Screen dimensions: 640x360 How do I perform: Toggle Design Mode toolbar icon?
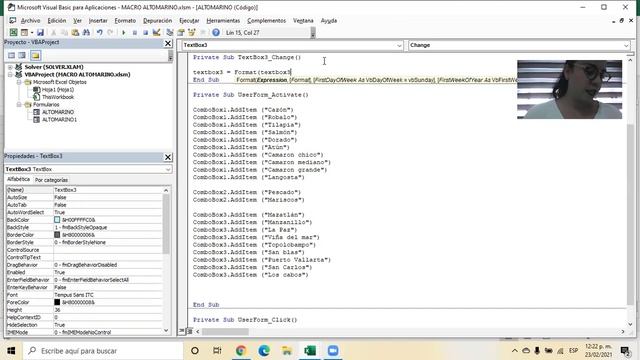(x=156, y=32)
